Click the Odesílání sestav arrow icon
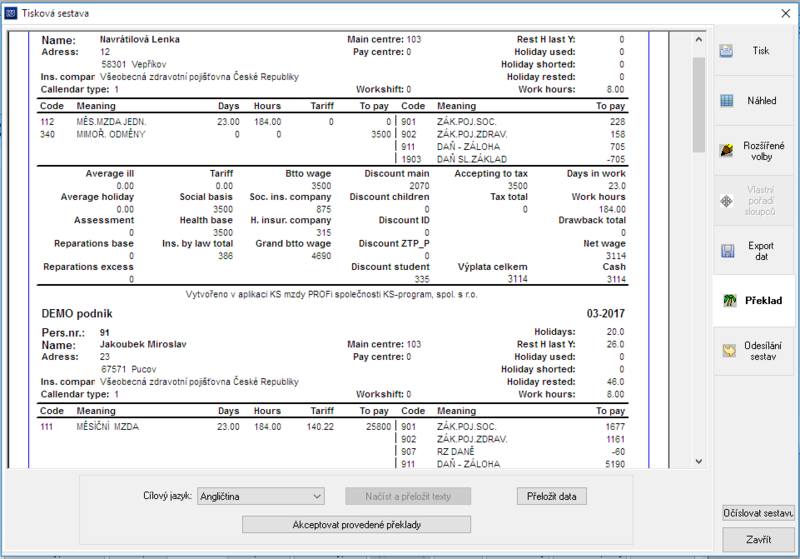 729,351
